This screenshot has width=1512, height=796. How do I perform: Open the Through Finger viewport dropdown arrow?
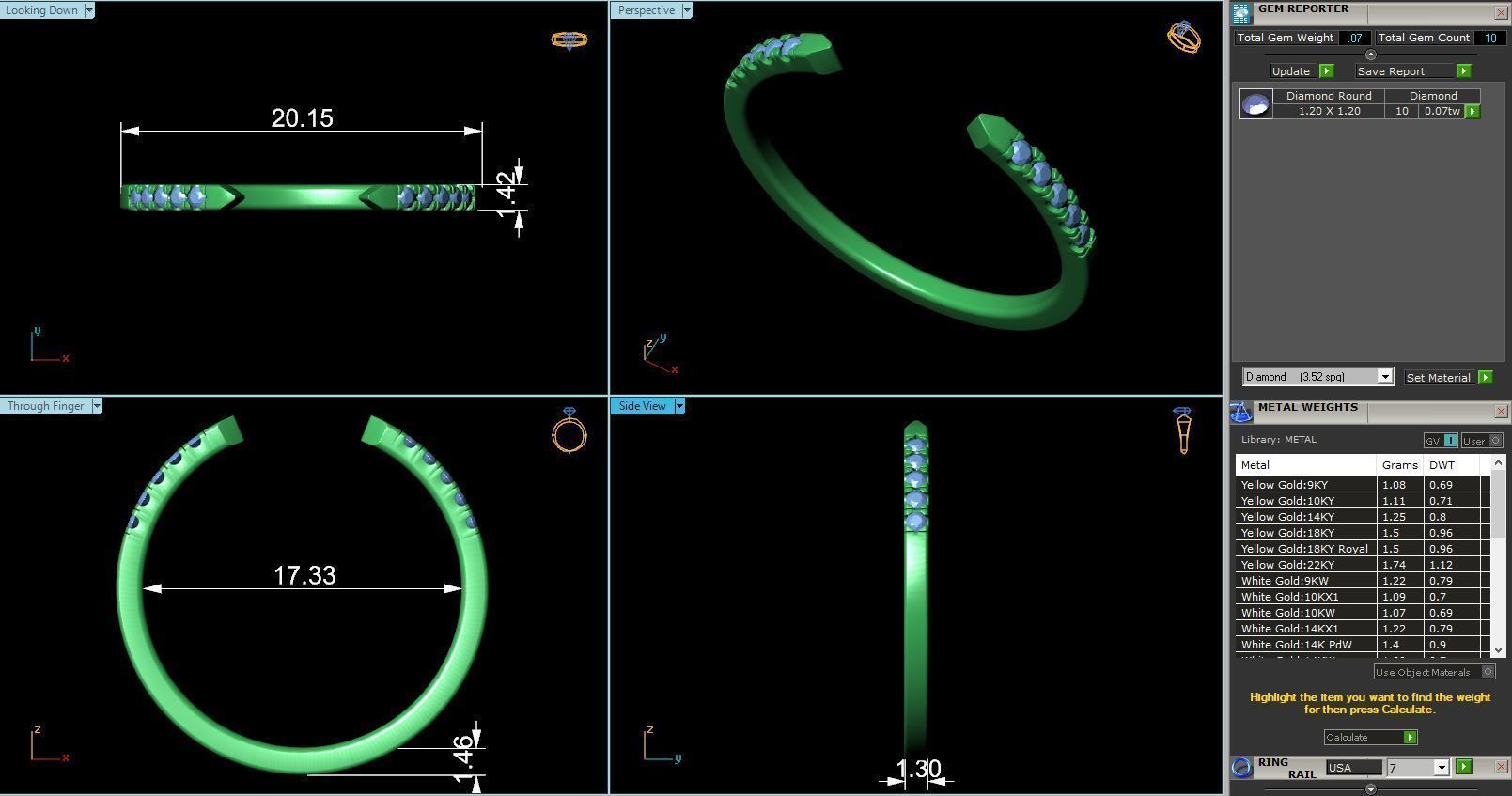[x=96, y=406]
